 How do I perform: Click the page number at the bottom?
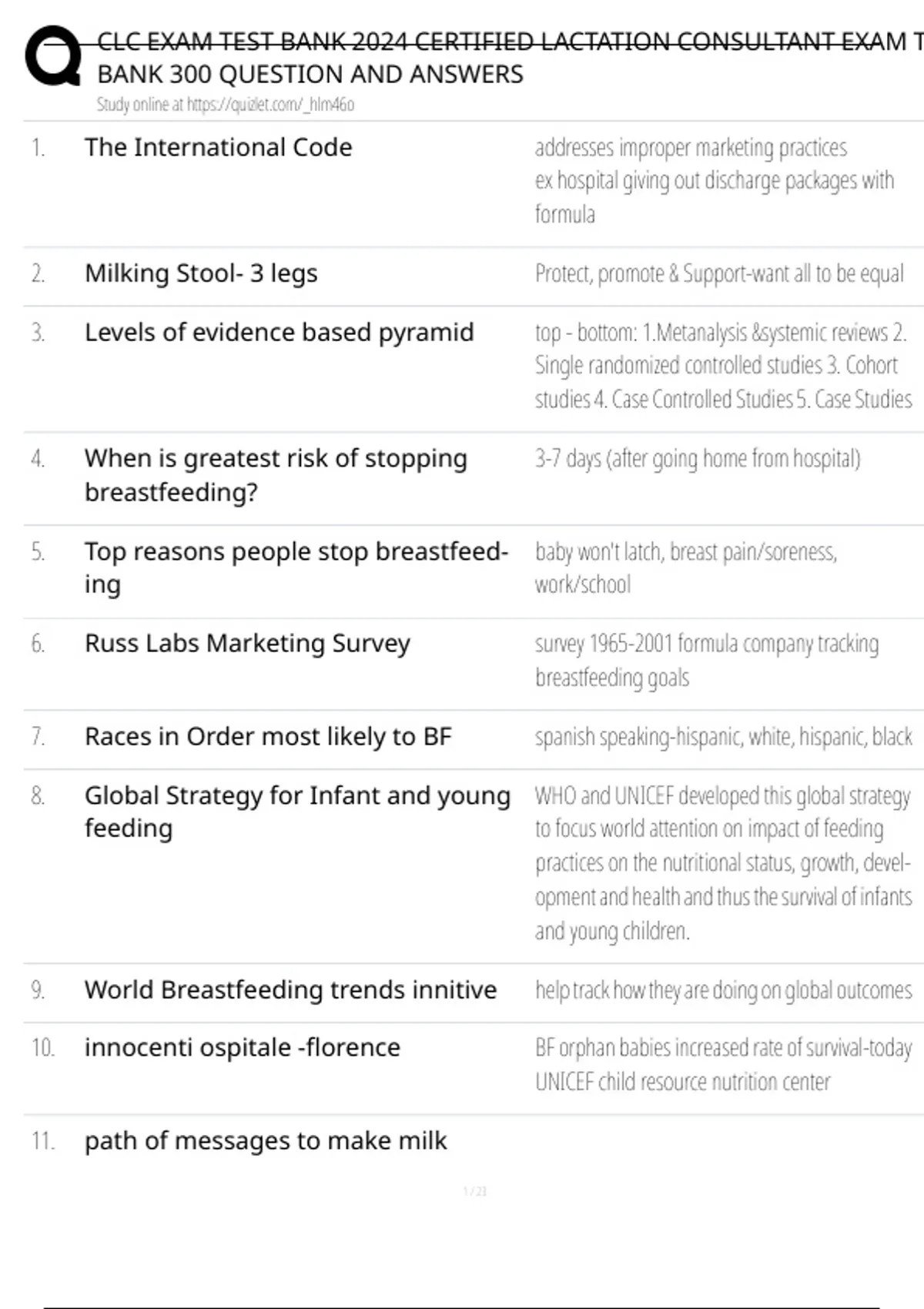[x=475, y=1192]
